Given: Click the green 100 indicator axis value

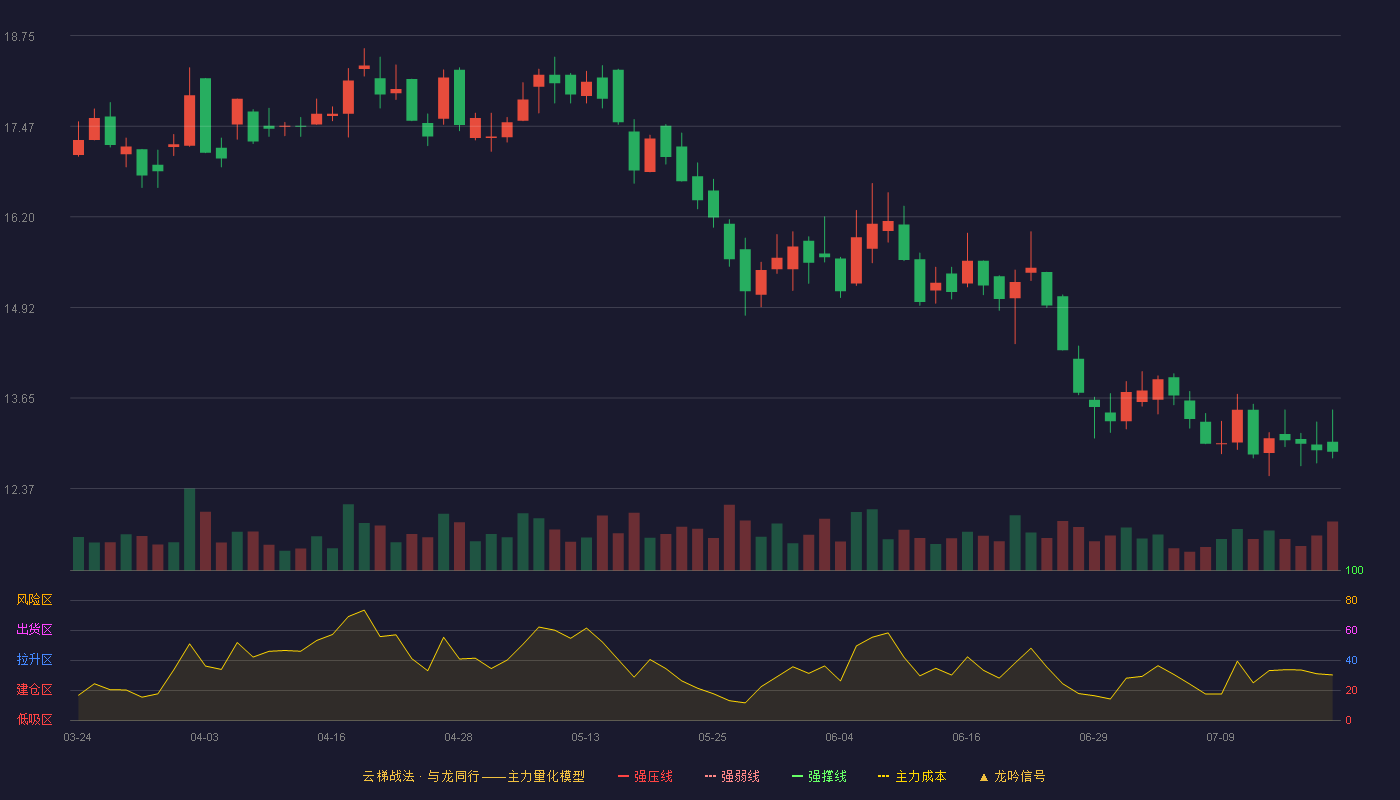Looking at the screenshot, I should coord(1354,571).
